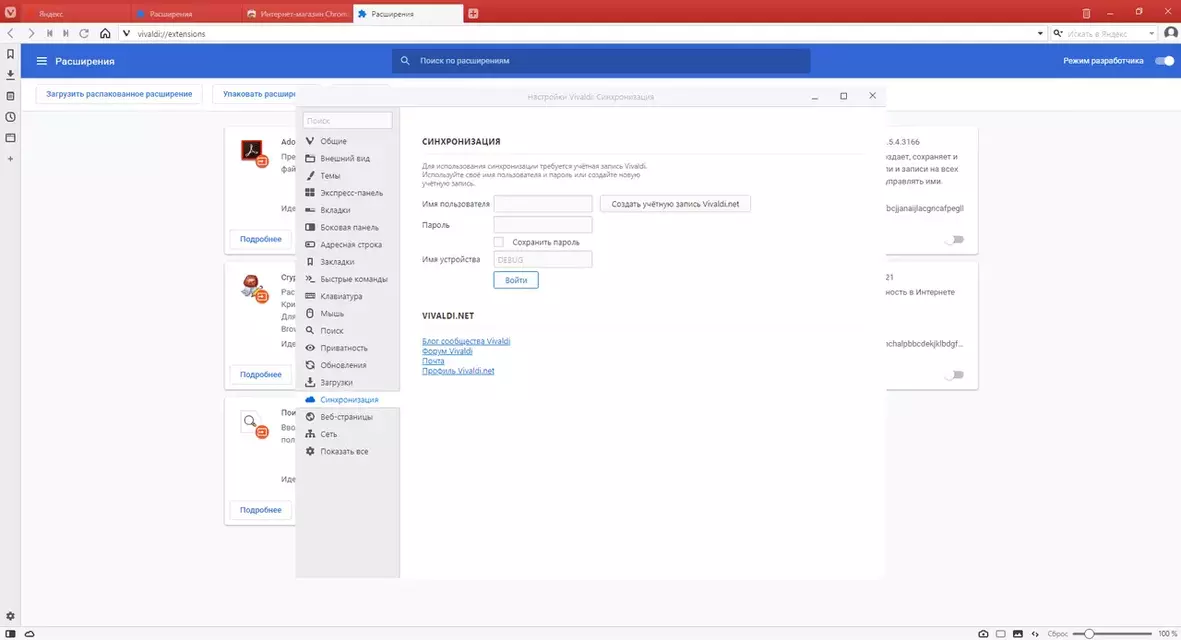Expand the address bar dropdown arrow
The height and width of the screenshot is (640, 1181).
(x=1040, y=33)
